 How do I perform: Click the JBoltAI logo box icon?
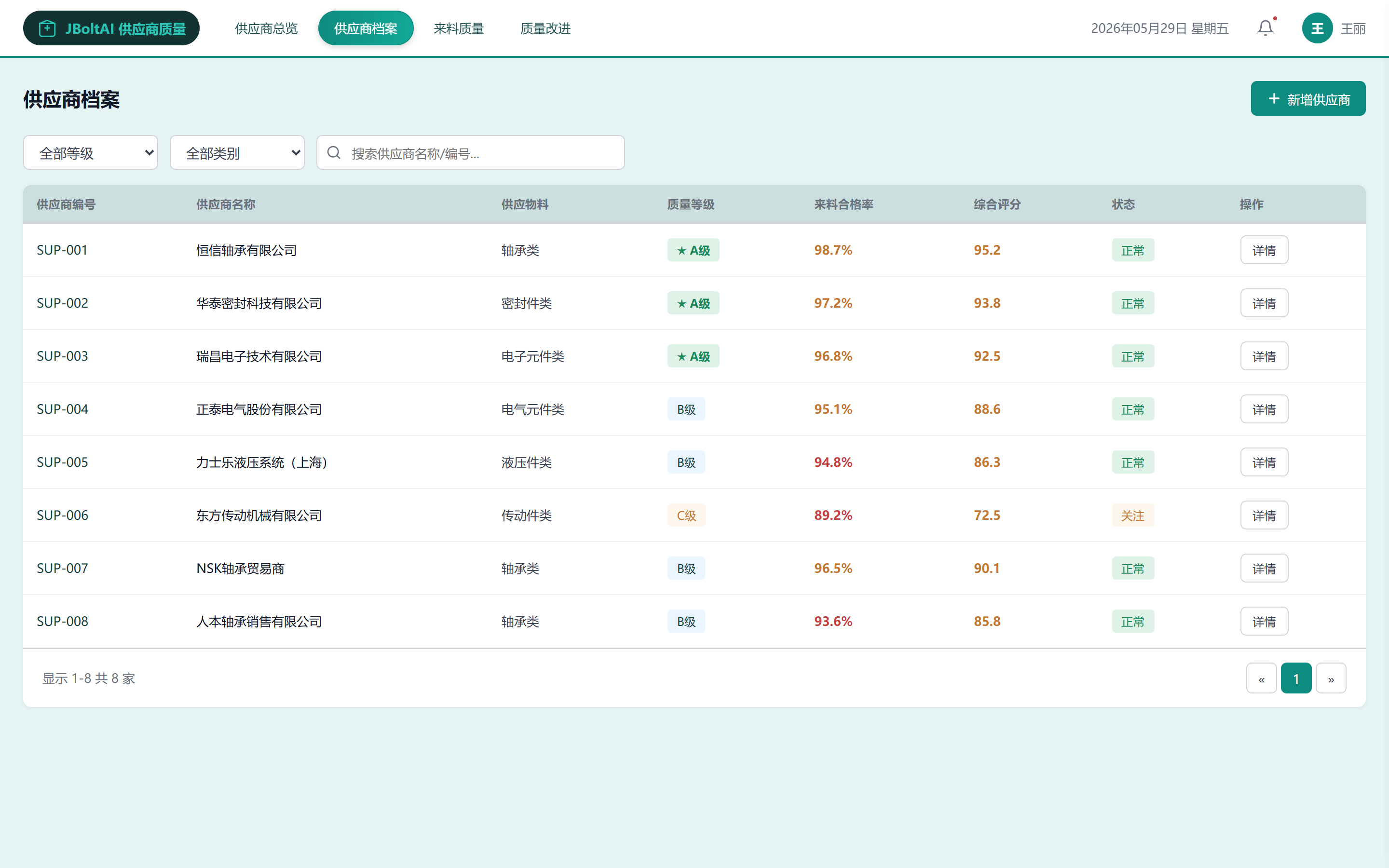(x=47, y=28)
